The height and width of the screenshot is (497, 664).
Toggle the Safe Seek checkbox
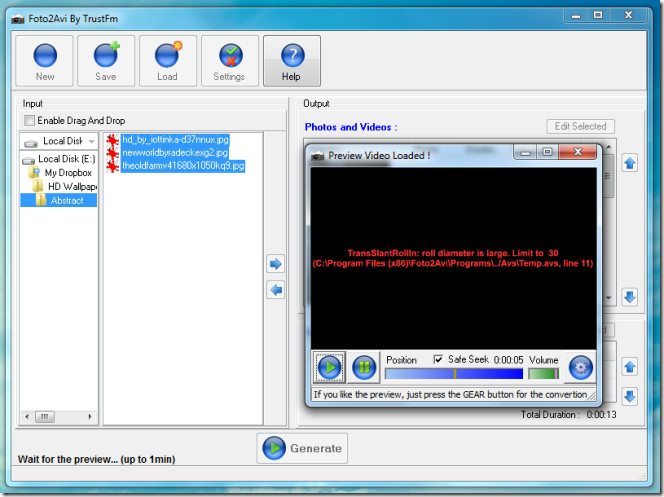point(438,359)
